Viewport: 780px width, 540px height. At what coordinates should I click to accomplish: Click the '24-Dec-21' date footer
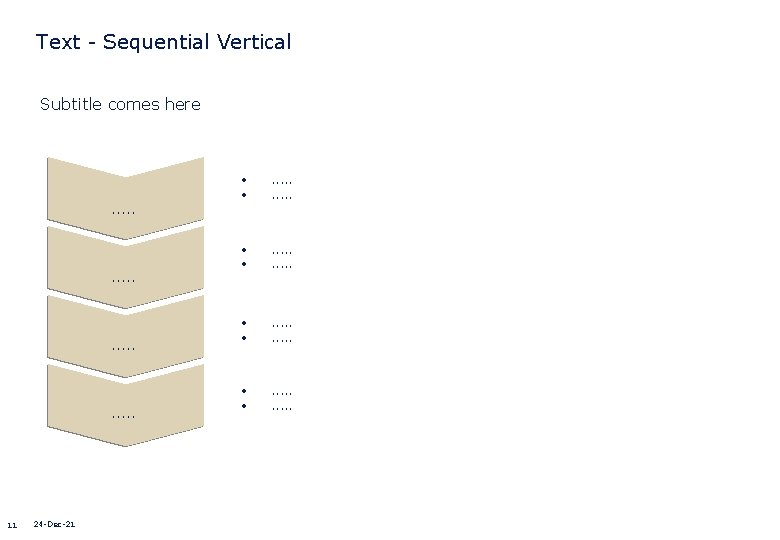coord(54,525)
